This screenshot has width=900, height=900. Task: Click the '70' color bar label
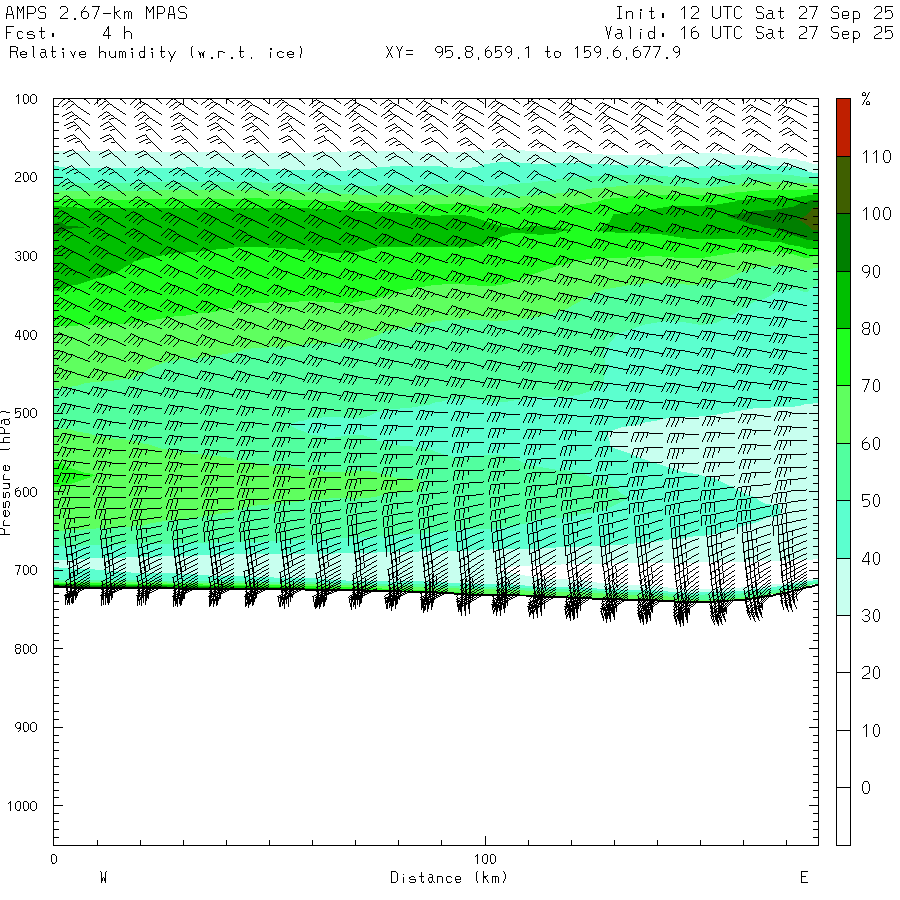click(871, 386)
